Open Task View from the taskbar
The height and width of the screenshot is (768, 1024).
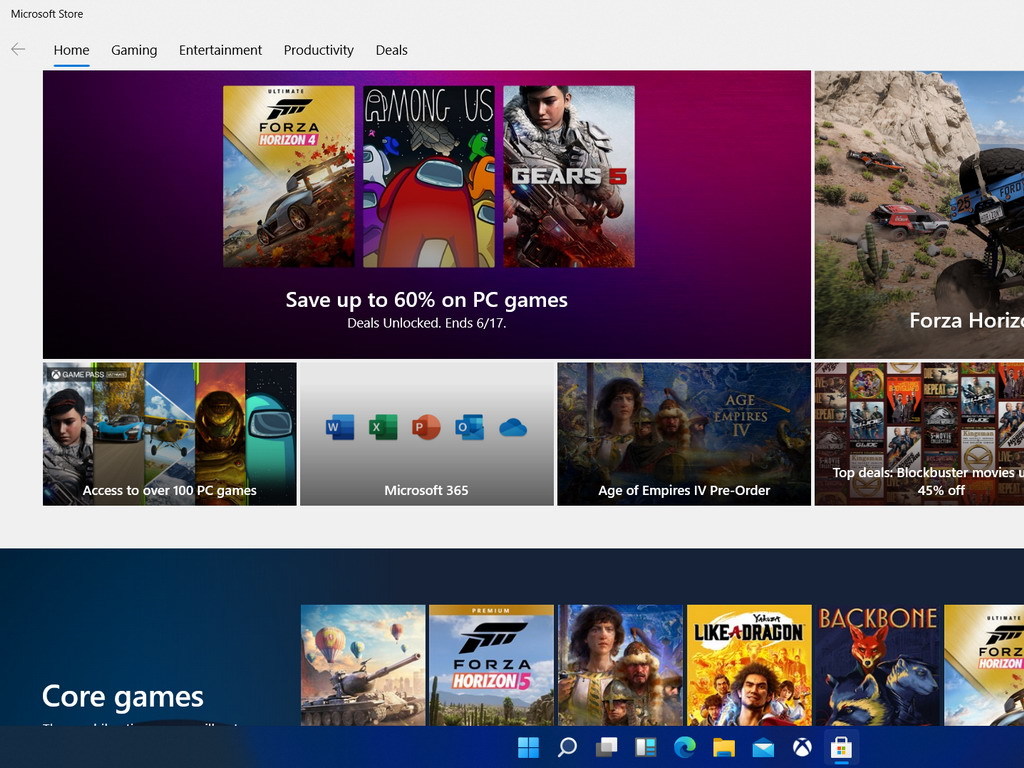point(607,747)
